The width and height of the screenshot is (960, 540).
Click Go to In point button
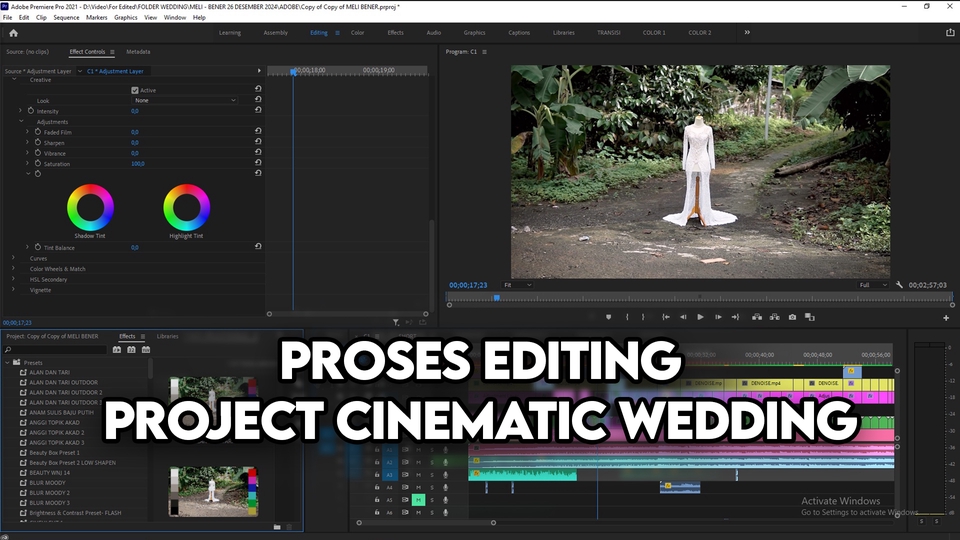[666, 317]
